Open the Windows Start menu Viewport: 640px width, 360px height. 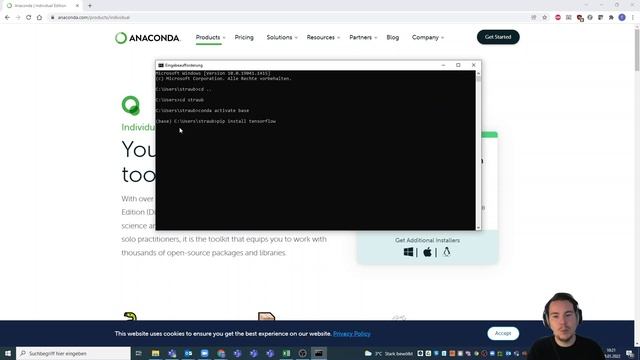click(8, 353)
